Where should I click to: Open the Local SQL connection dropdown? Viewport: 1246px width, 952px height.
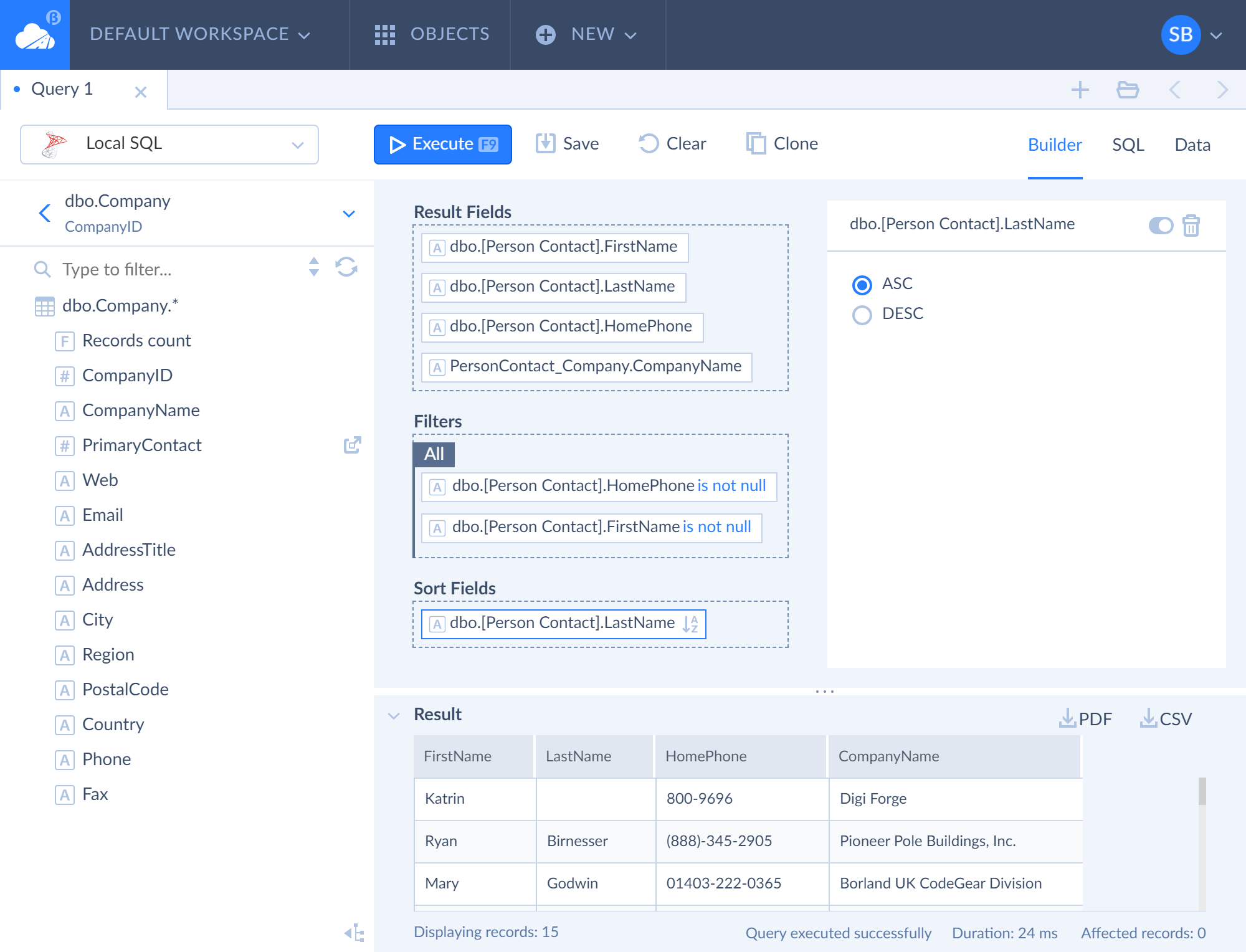[x=169, y=144]
